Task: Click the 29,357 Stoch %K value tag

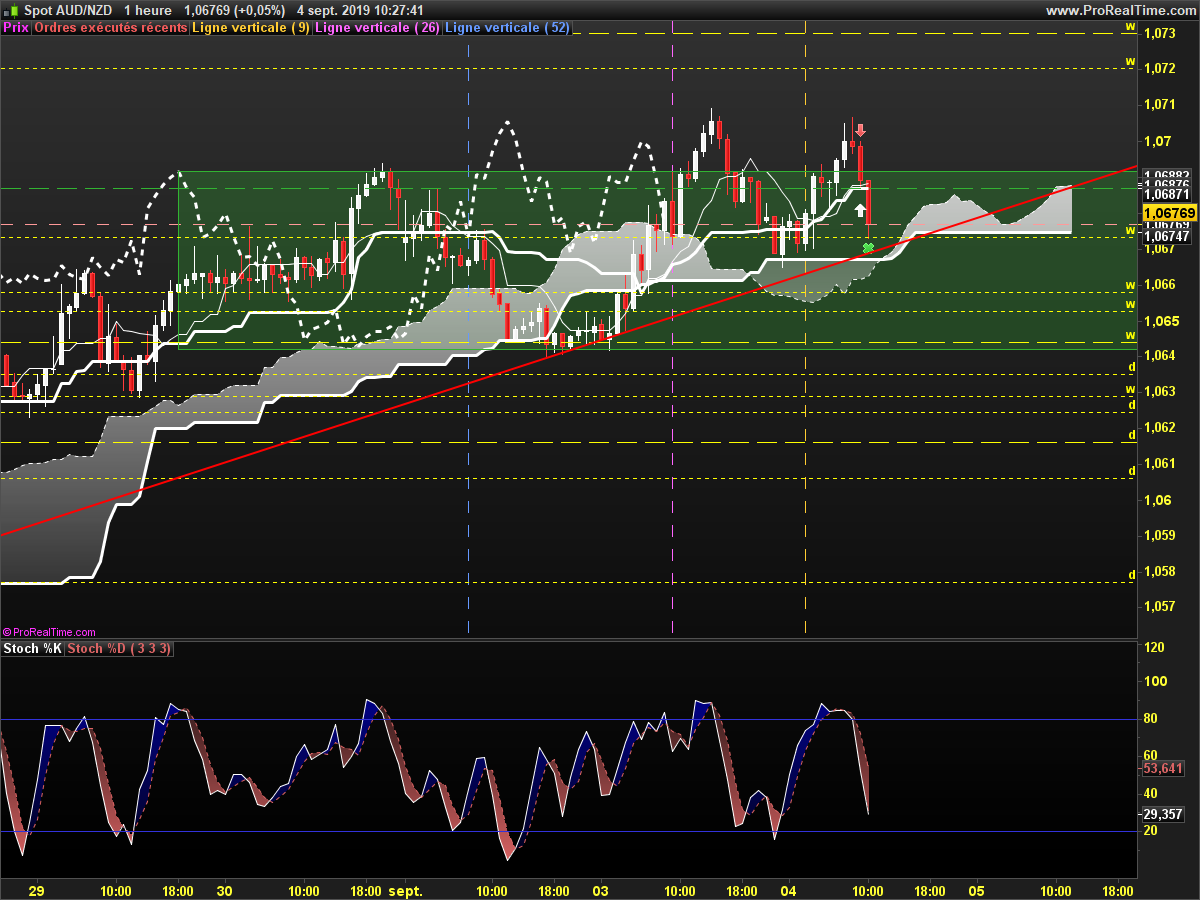Action: [x=1162, y=814]
